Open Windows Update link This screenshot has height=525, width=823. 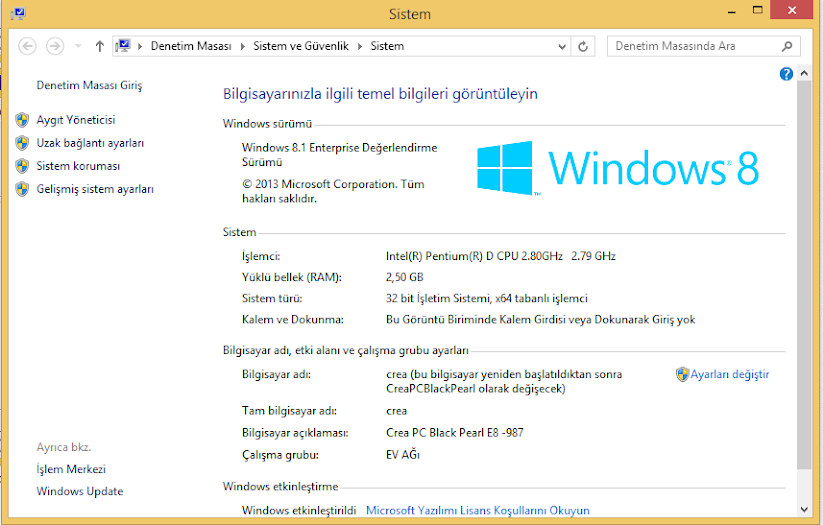coord(80,491)
